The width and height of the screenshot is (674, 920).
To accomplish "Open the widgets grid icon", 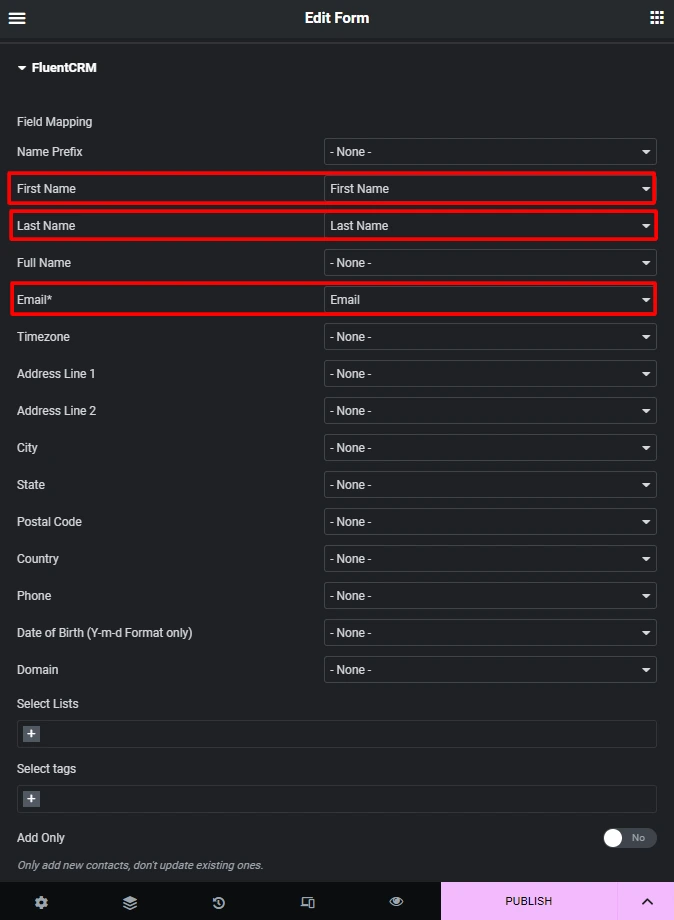I will point(657,18).
